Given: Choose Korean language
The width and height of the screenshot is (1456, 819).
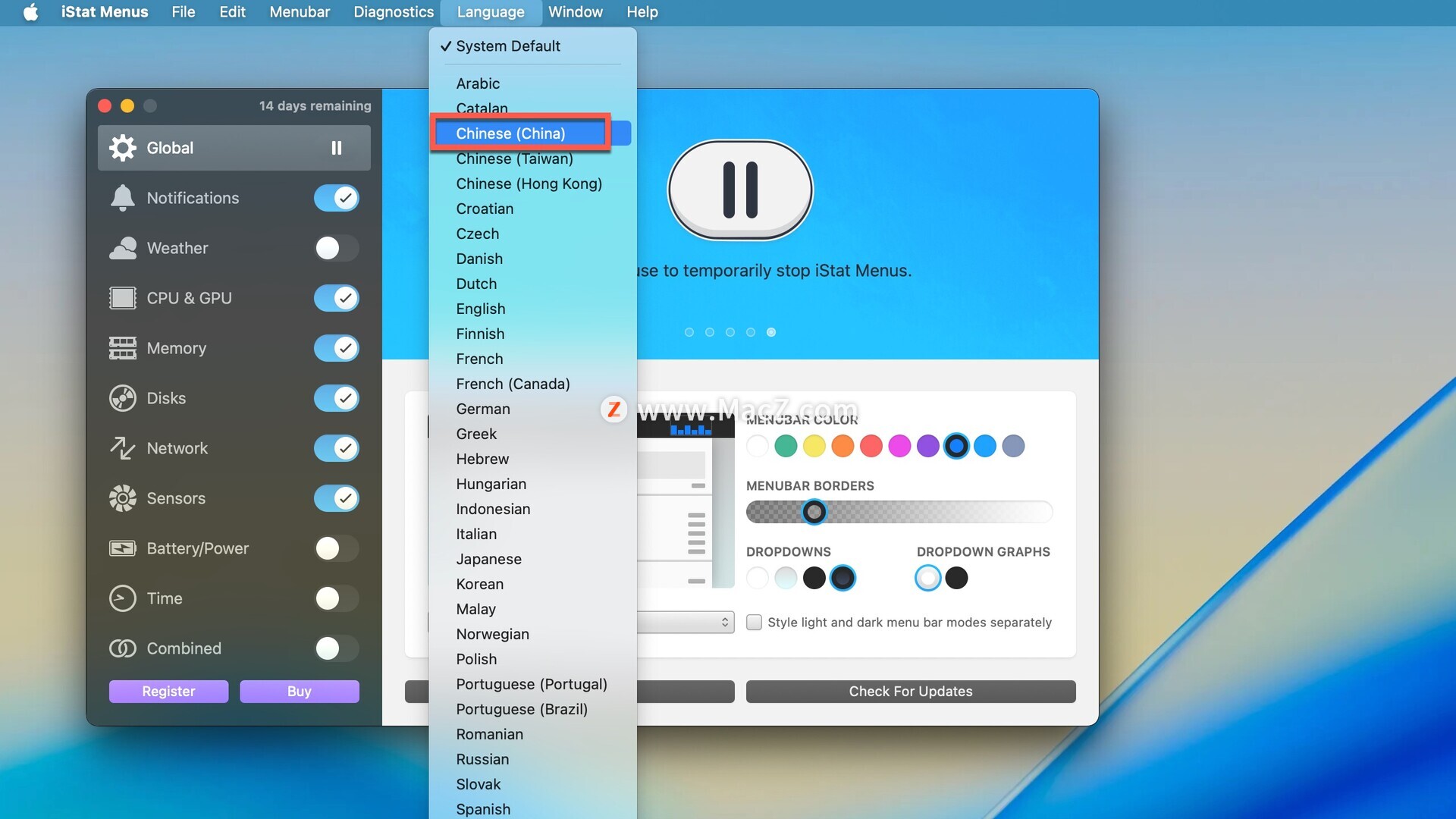Looking at the screenshot, I should 532,584.
